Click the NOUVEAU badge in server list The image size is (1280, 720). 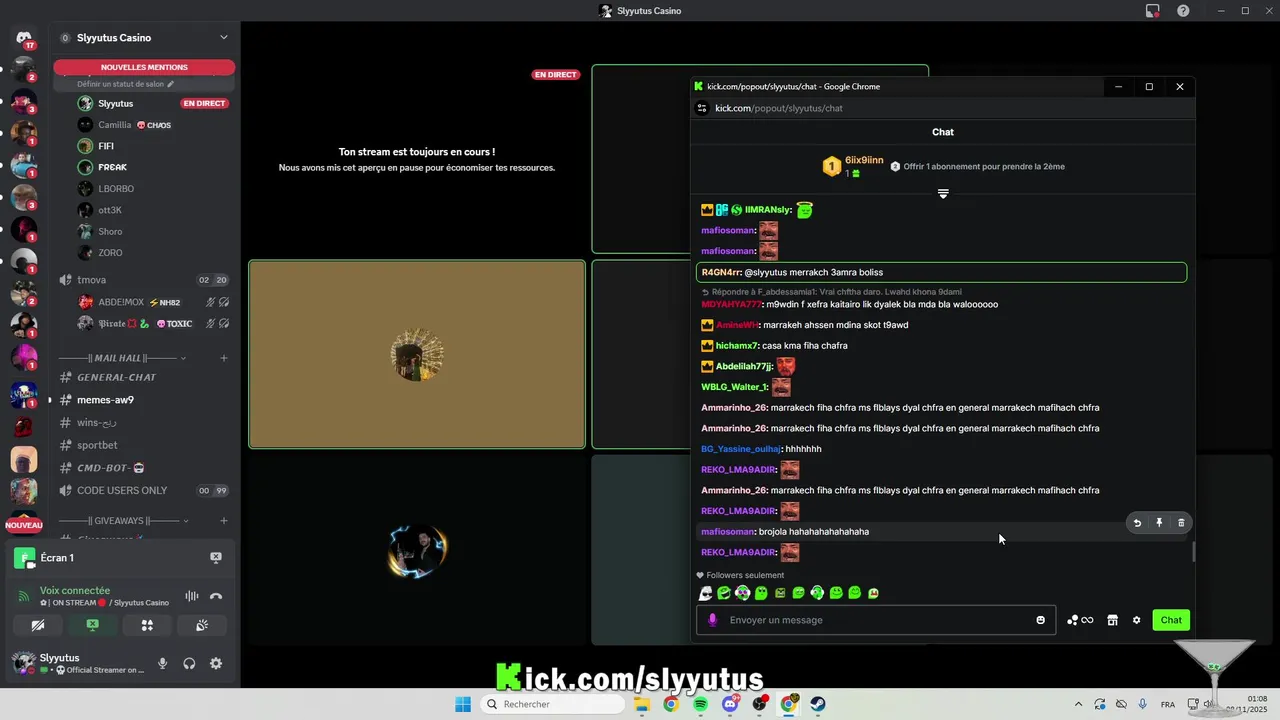(24, 525)
